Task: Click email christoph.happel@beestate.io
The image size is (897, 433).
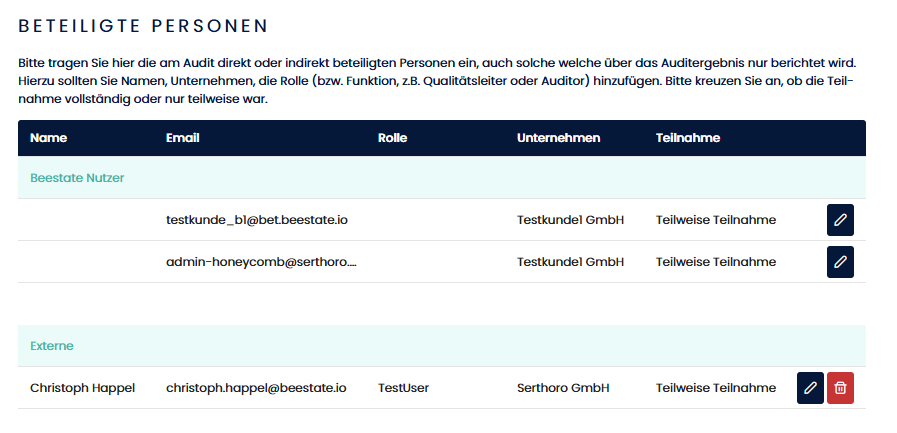Action: click(256, 388)
